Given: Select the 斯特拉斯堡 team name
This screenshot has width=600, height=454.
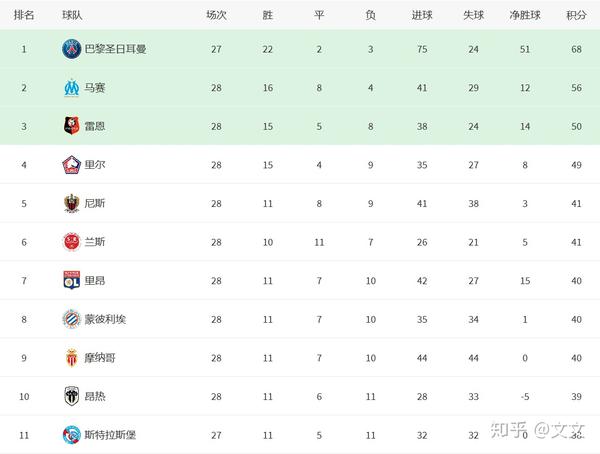Looking at the screenshot, I should [x=110, y=435].
